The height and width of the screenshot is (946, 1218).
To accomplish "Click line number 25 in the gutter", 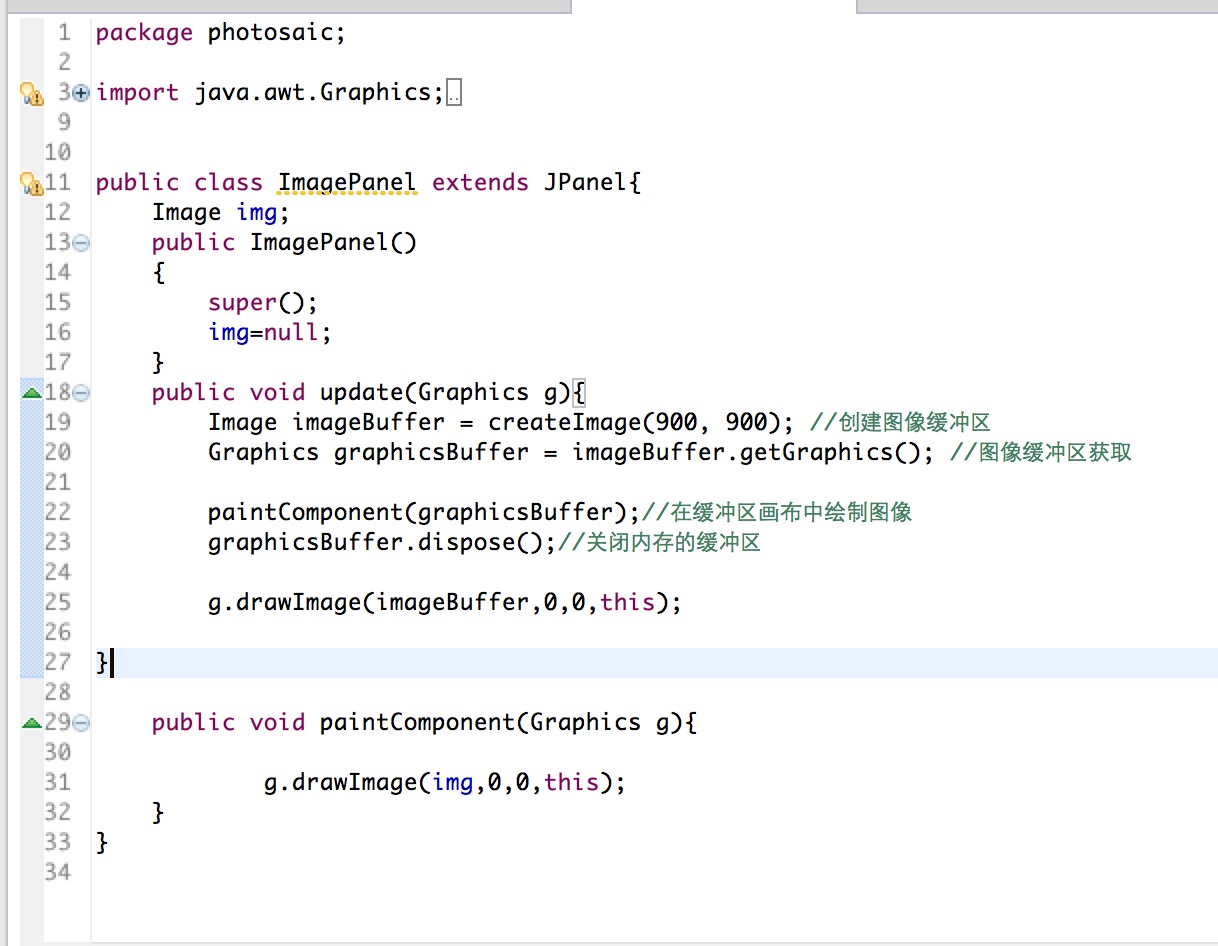I will click(58, 602).
